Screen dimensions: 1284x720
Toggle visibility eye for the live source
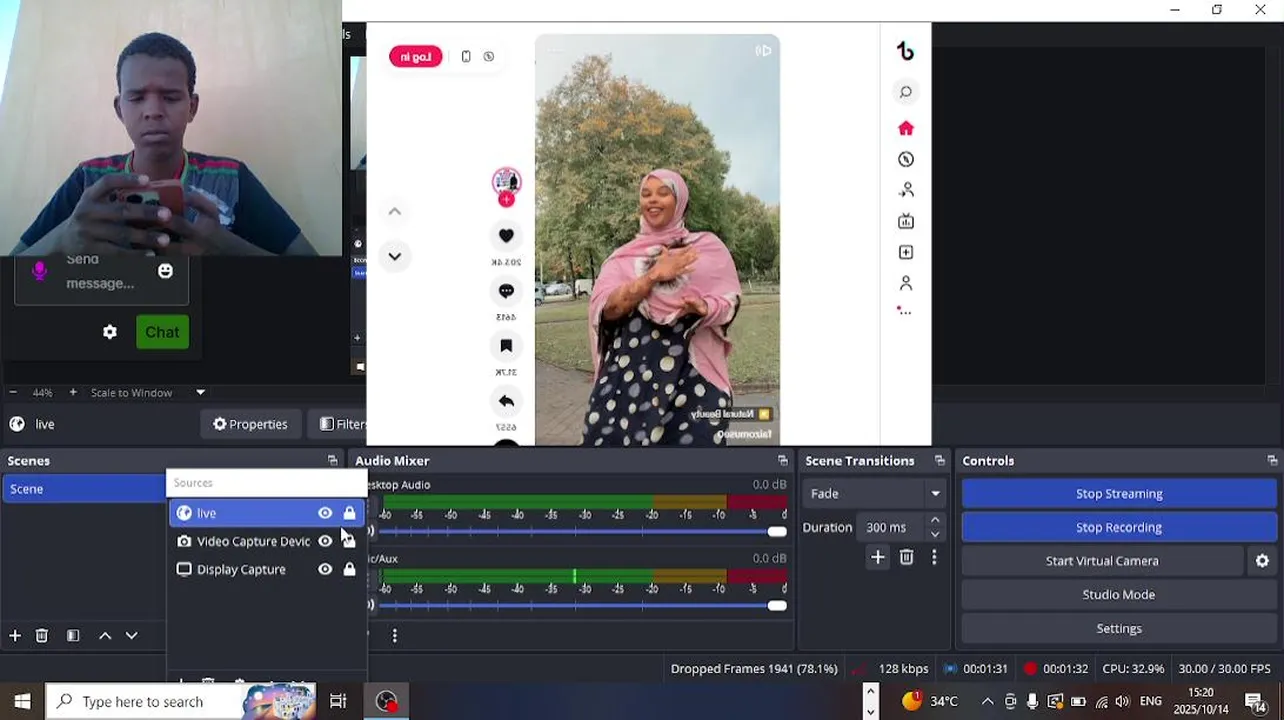[325, 513]
